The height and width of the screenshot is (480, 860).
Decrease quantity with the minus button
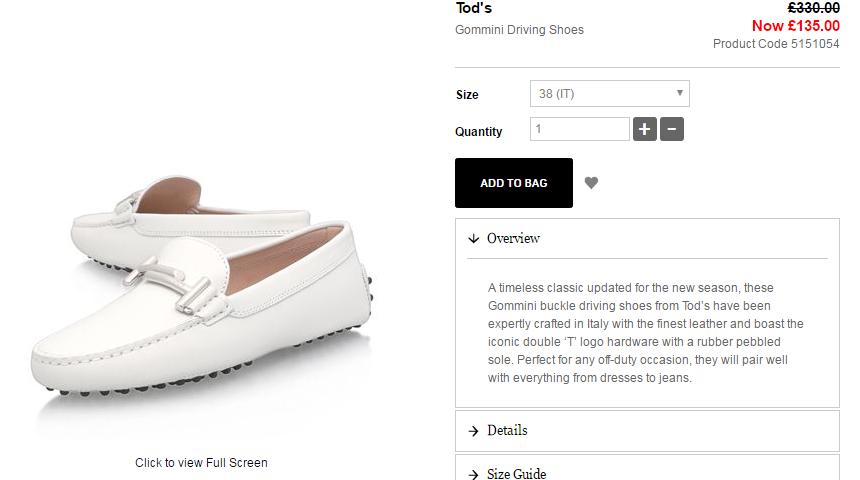672,129
